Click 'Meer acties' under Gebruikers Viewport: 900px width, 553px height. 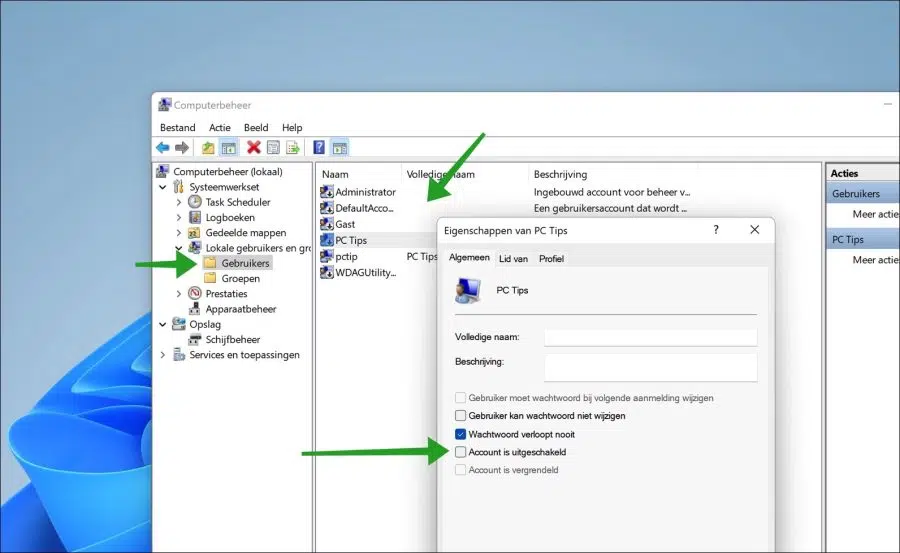[875, 214]
